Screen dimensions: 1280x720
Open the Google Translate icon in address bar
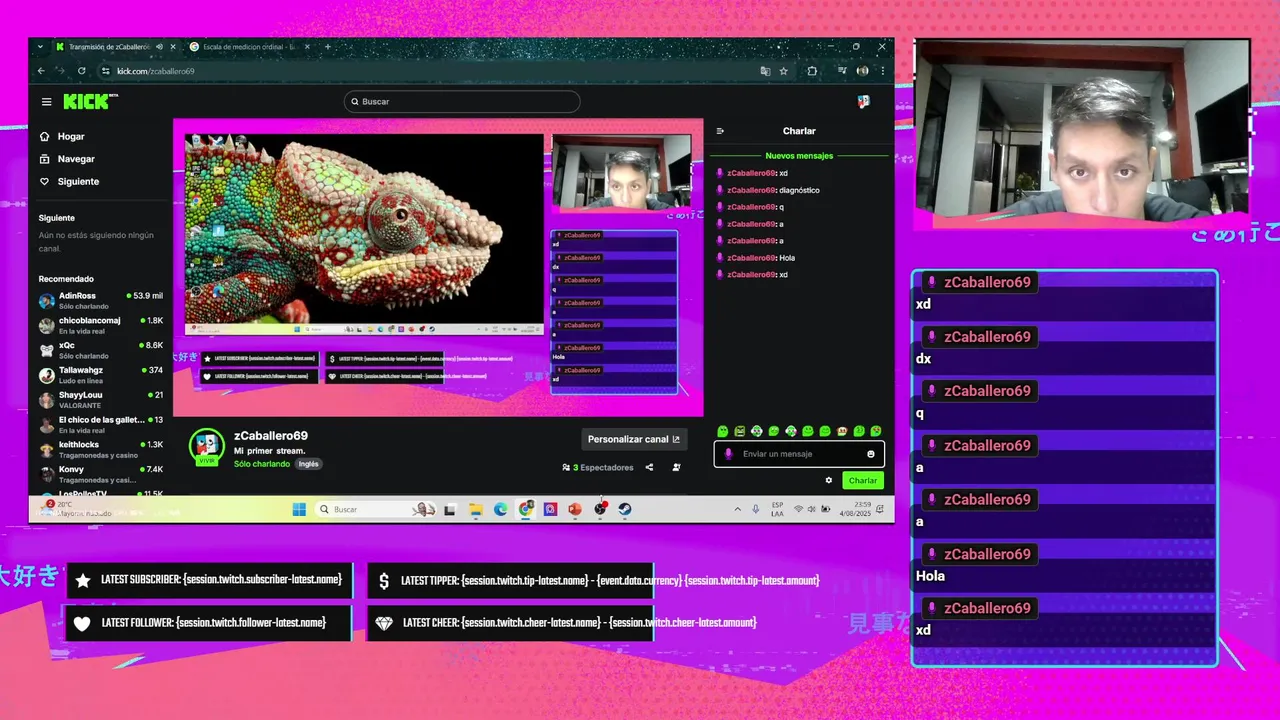coord(765,71)
